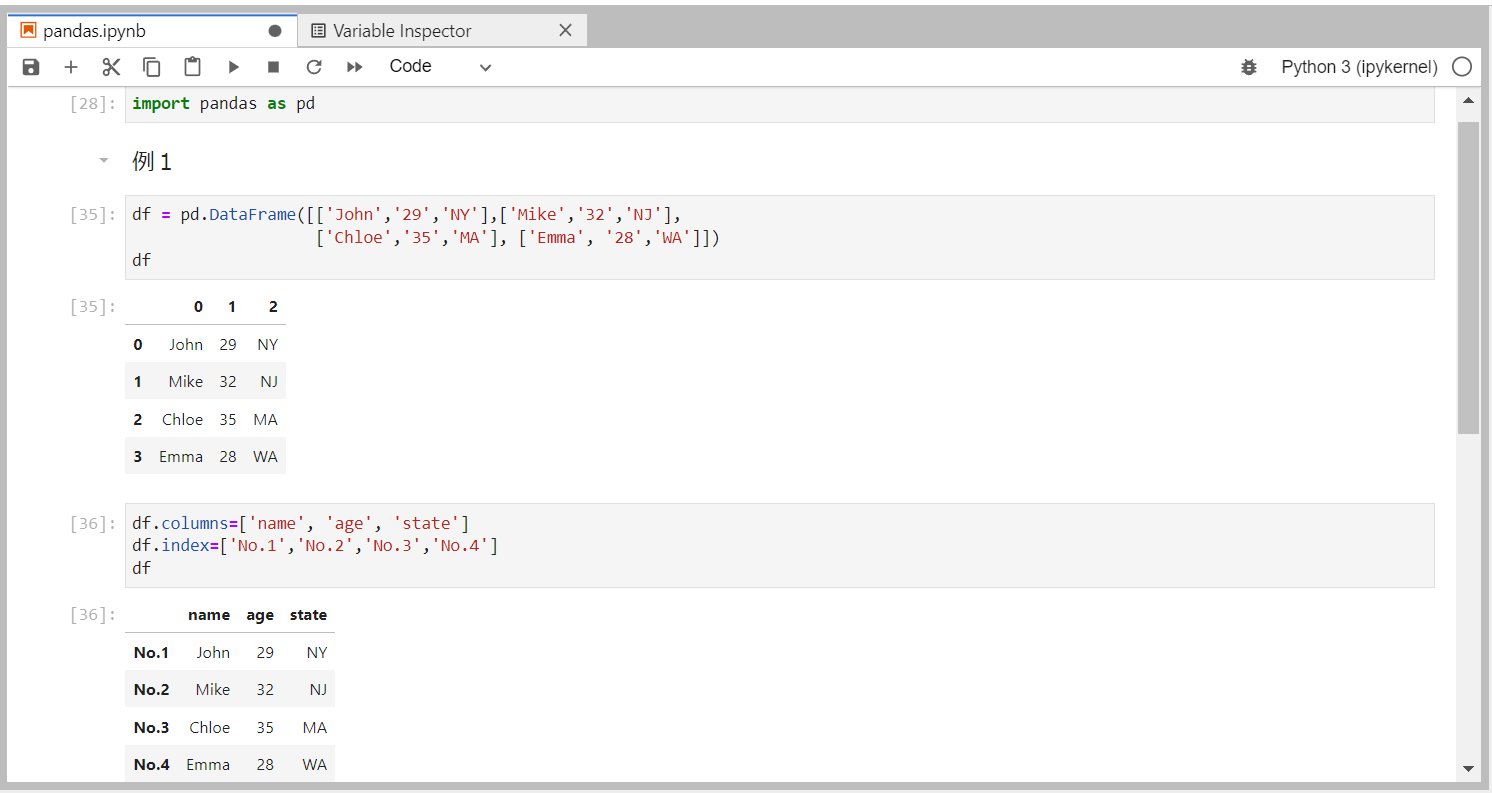Paste cells from the clipboard

(x=191, y=67)
